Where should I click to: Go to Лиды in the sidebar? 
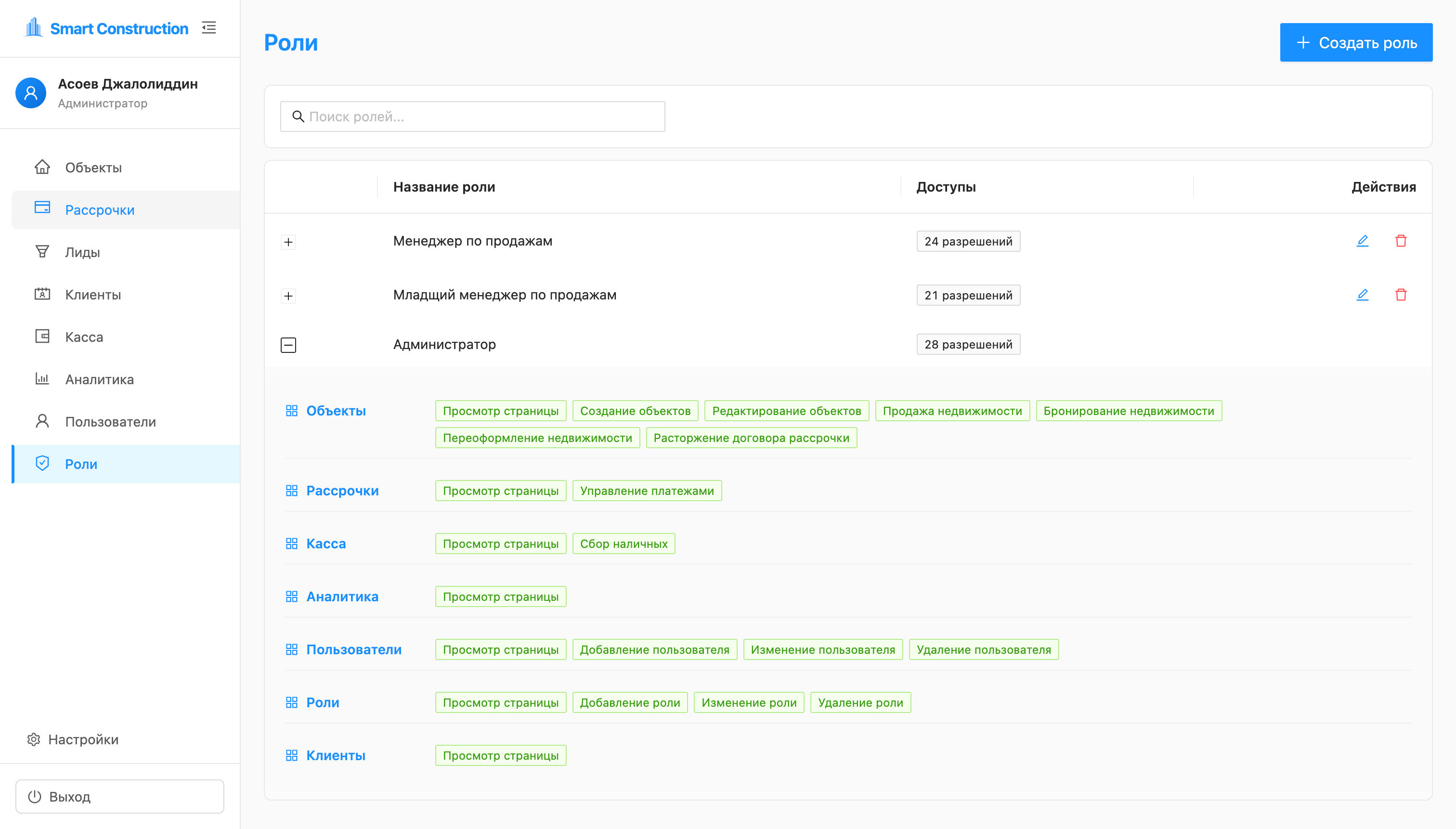[126, 252]
